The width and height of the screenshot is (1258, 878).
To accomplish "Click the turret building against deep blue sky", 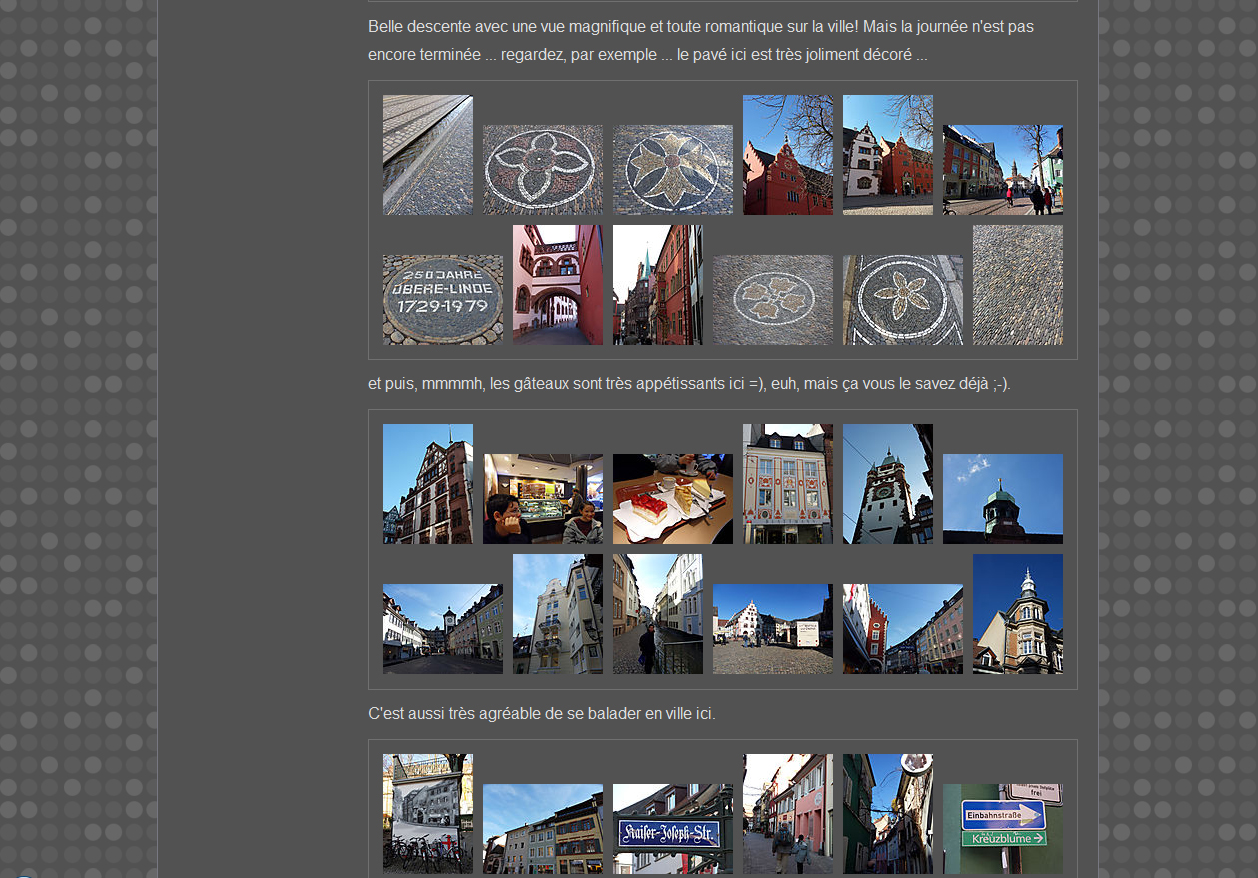I will click(1017, 613).
